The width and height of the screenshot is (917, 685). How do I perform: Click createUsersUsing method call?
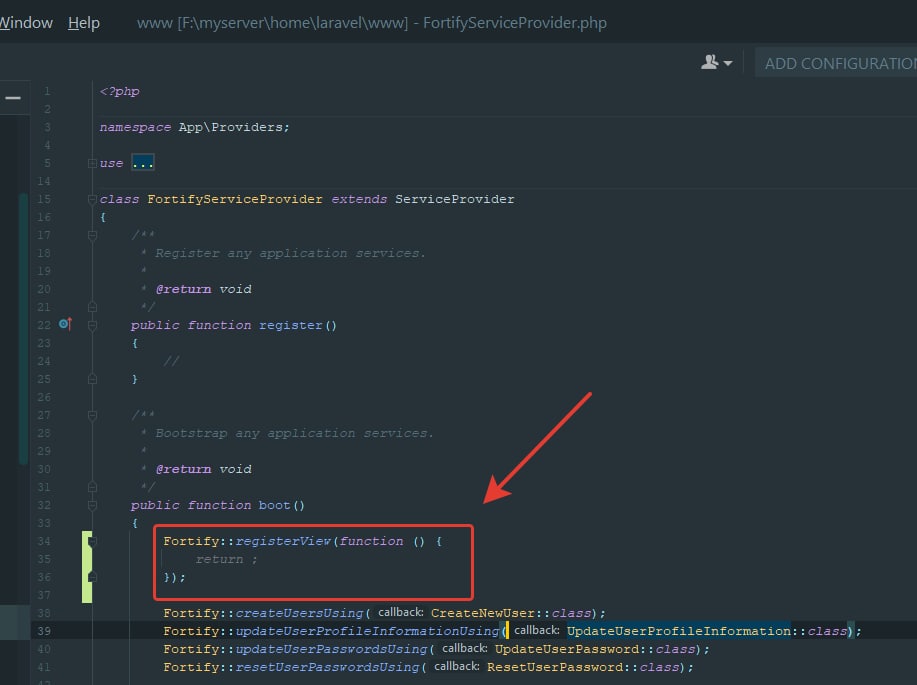point(299,613)
